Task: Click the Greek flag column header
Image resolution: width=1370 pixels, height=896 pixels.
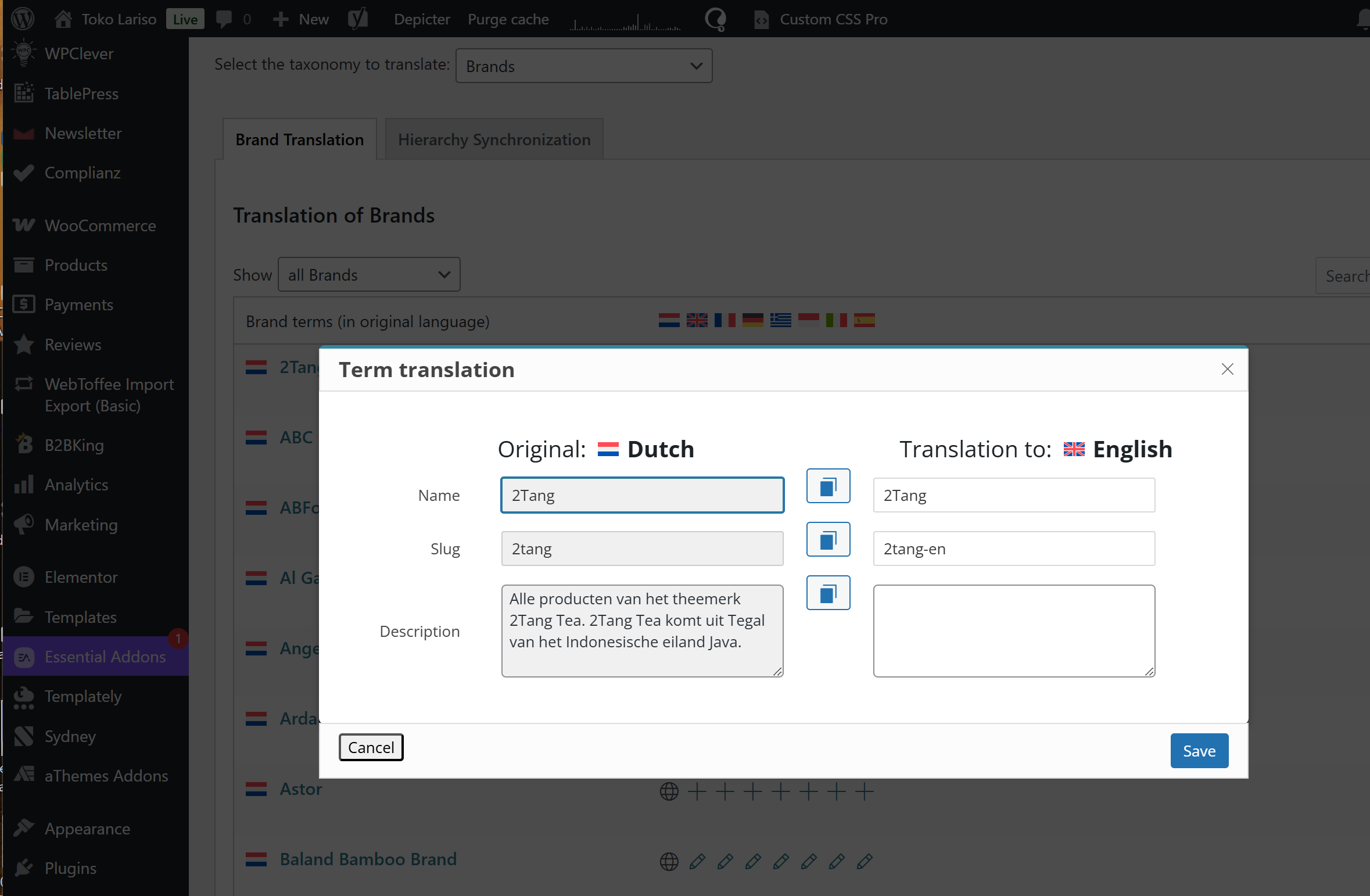Action: (x=781, y=320)
